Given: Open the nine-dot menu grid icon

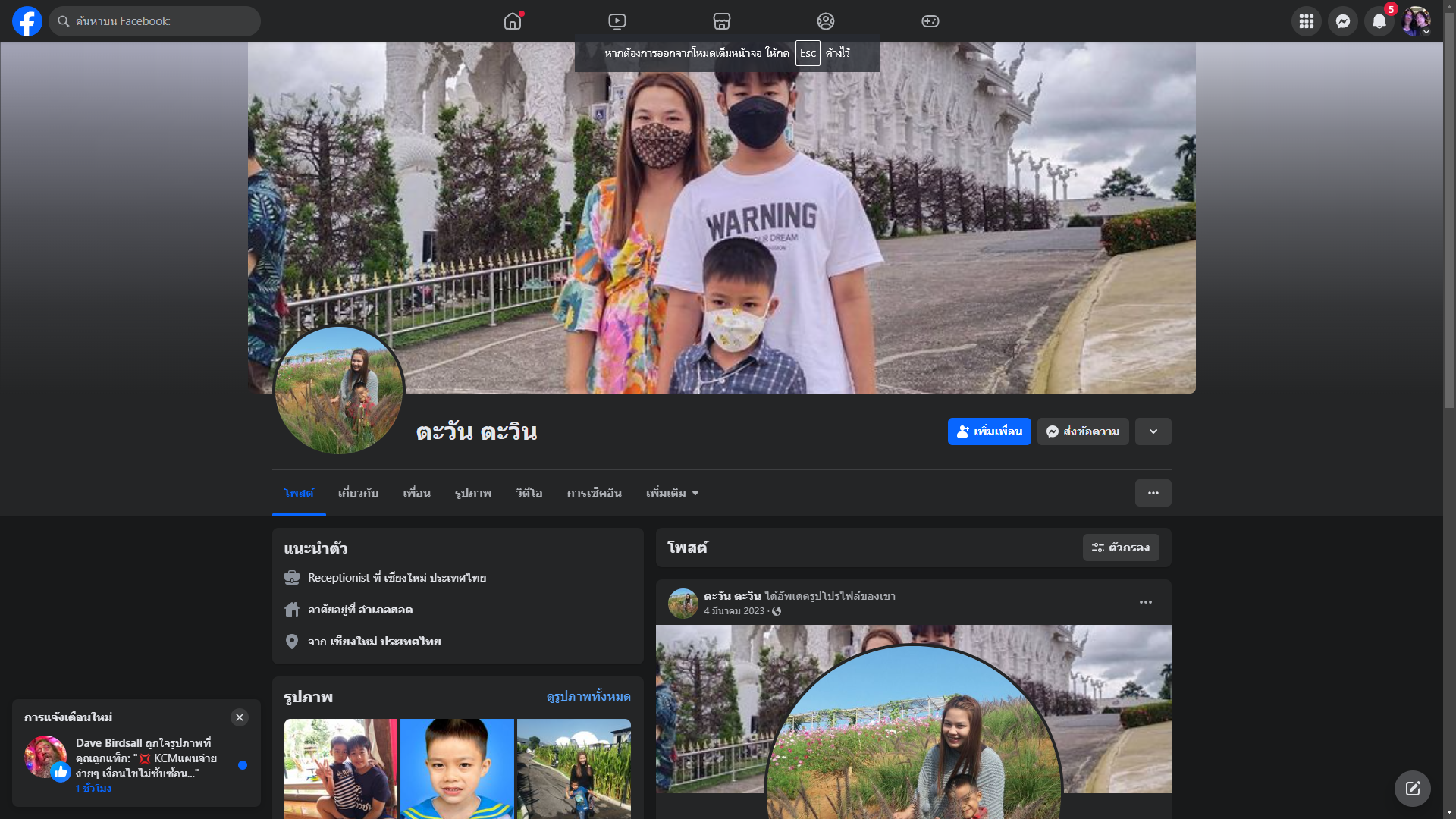Looking at the screenshot, I should tap(1306, 21).
